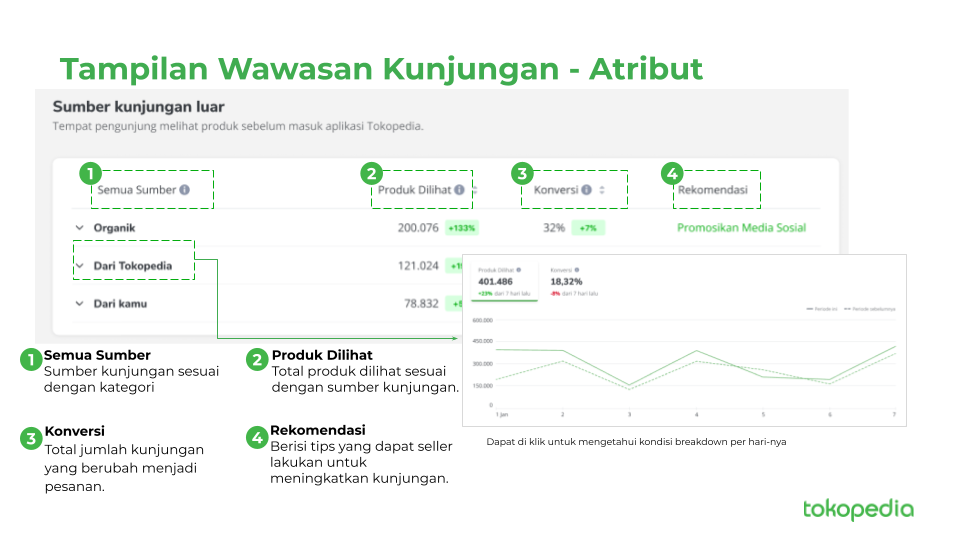
Task: Click the 200.076 value in Organik row
Action: tap(418, 228)
